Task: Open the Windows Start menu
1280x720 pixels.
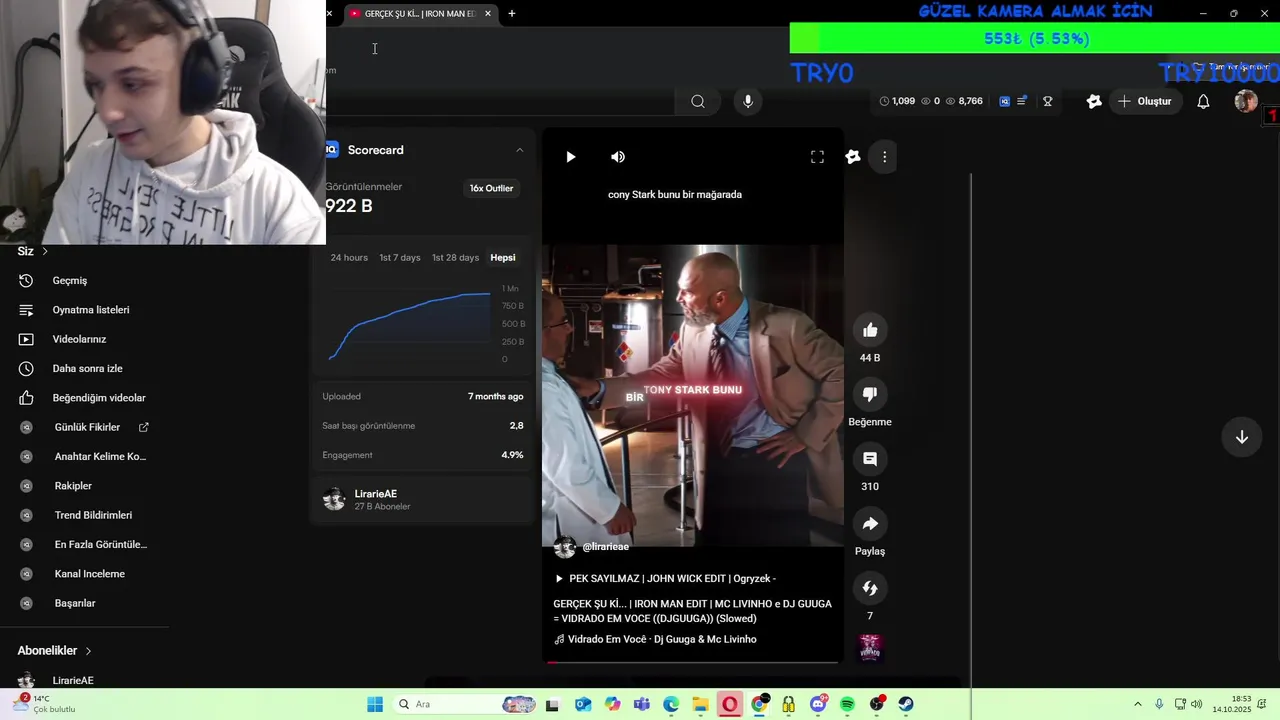Action: (x=375, y=704)
